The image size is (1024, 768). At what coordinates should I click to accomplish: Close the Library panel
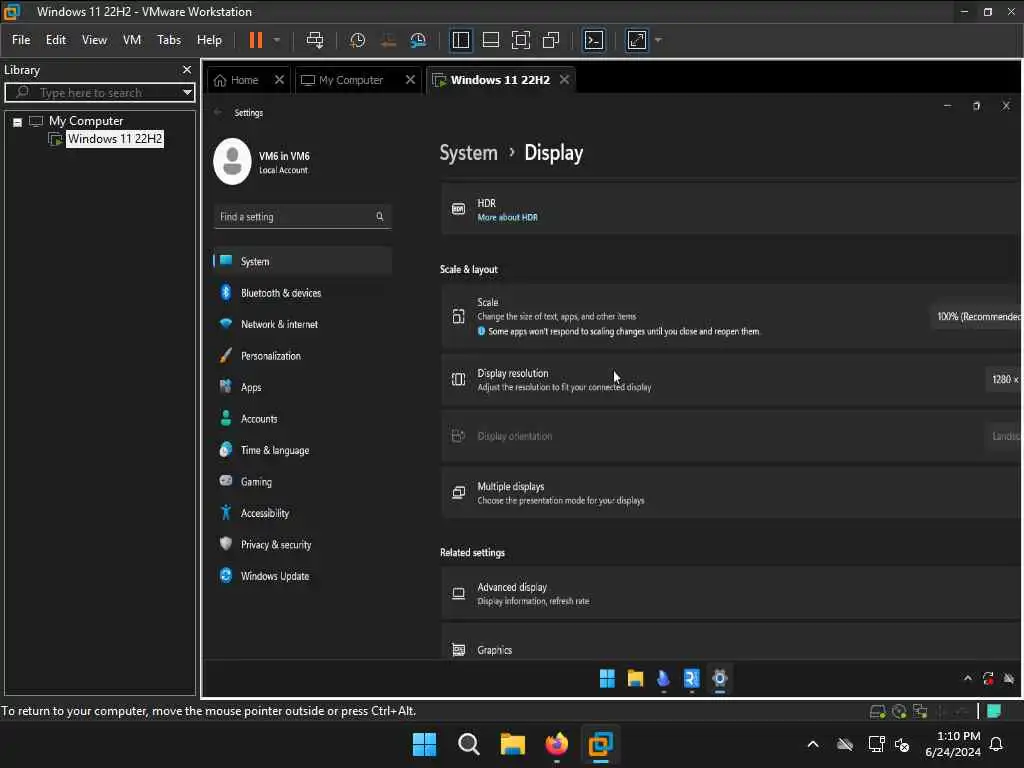click(x=187, y=69)
